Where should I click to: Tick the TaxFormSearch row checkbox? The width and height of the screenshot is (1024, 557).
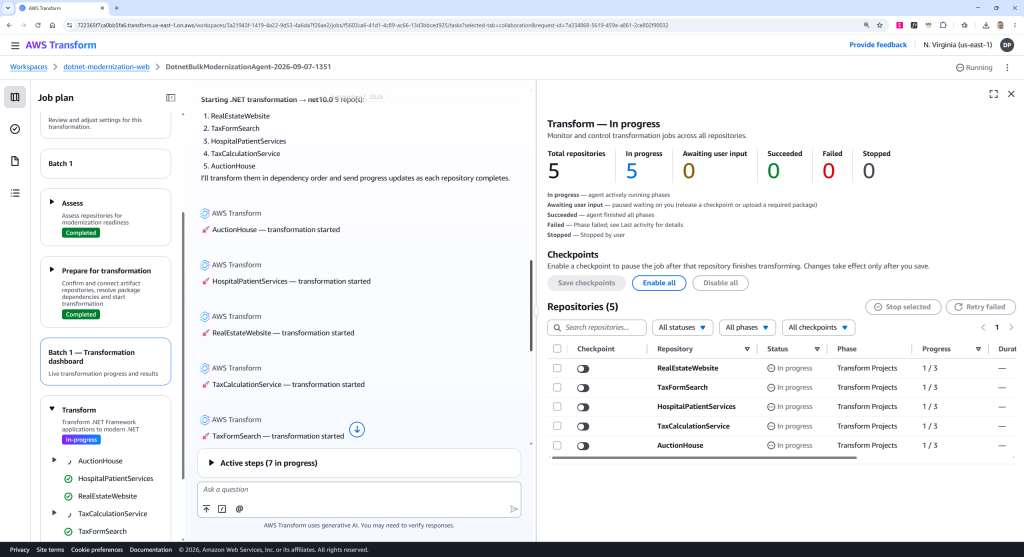pos(557,387)
